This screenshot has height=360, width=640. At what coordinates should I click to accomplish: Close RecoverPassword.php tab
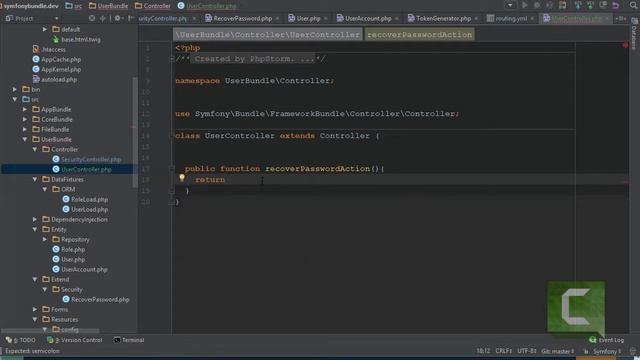coord(277,19)
